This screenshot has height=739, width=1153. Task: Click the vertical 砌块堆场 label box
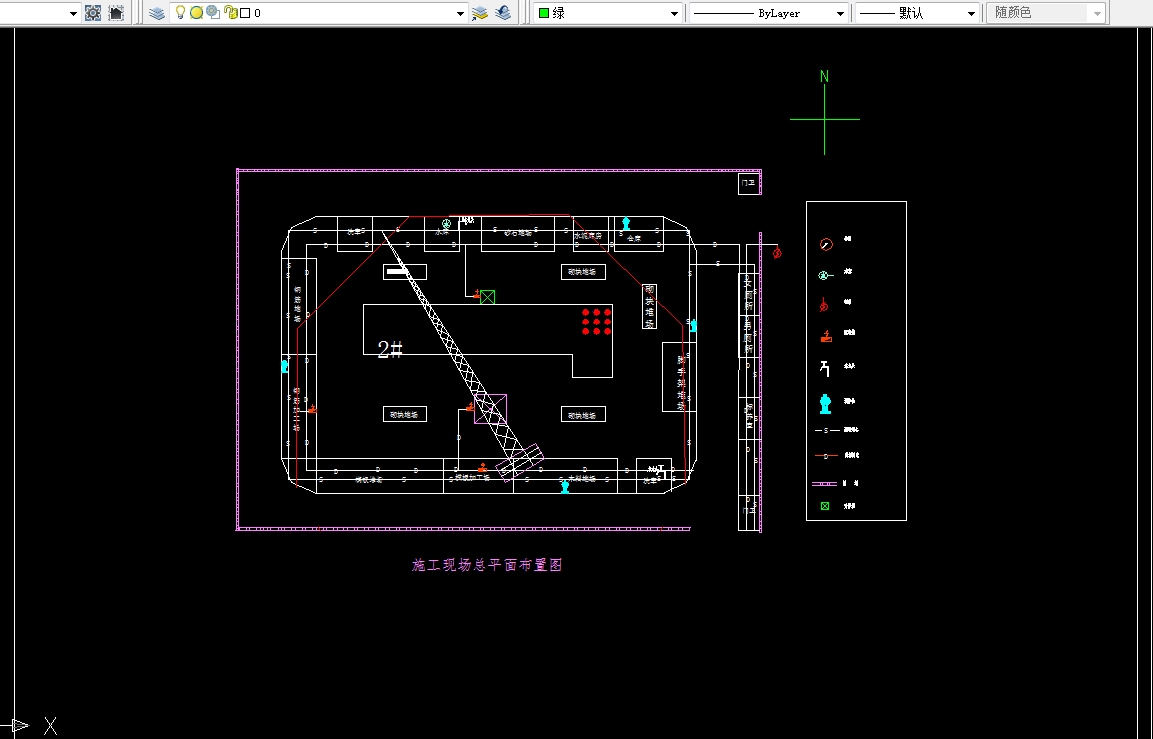pos(649,307)
